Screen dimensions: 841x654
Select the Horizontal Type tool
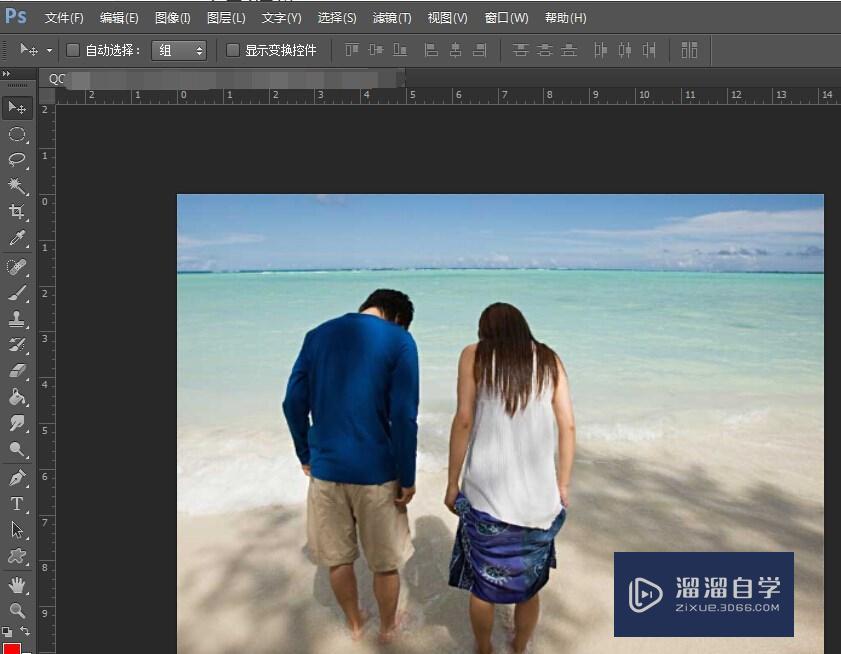coord(17,504)
